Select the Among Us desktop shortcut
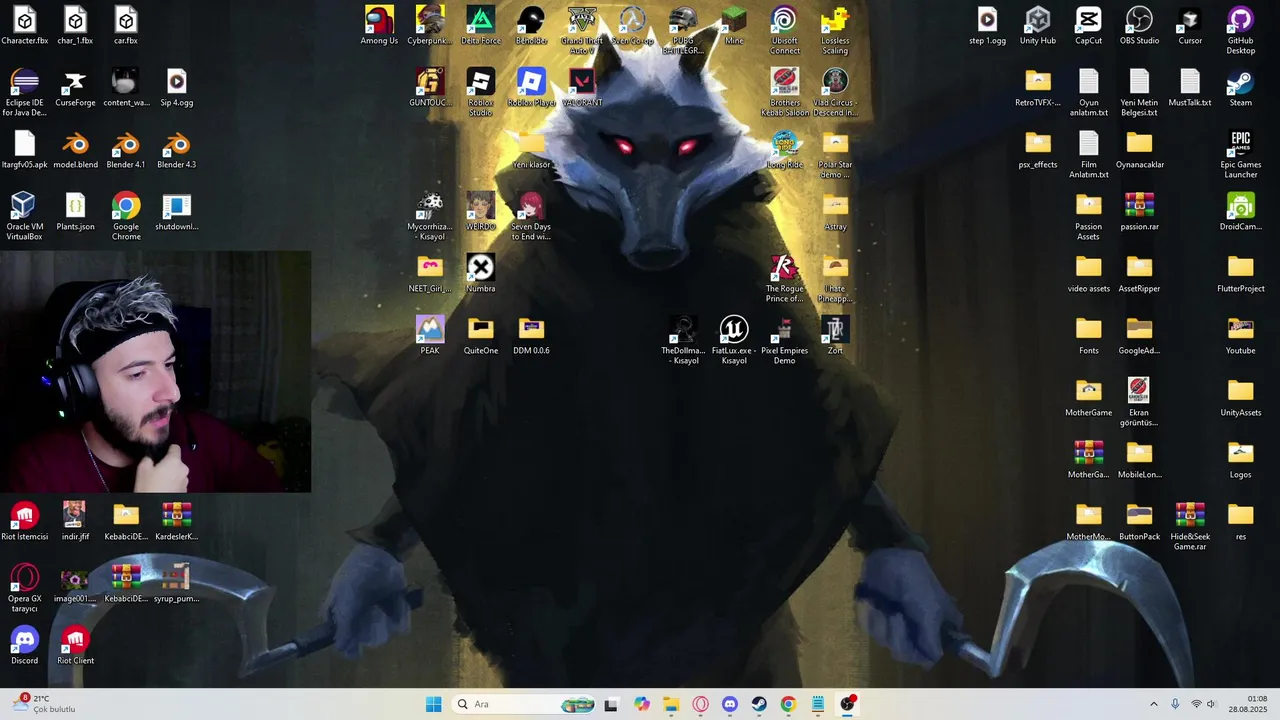Viewport: 1280px width, 720px height. [379, 26]
